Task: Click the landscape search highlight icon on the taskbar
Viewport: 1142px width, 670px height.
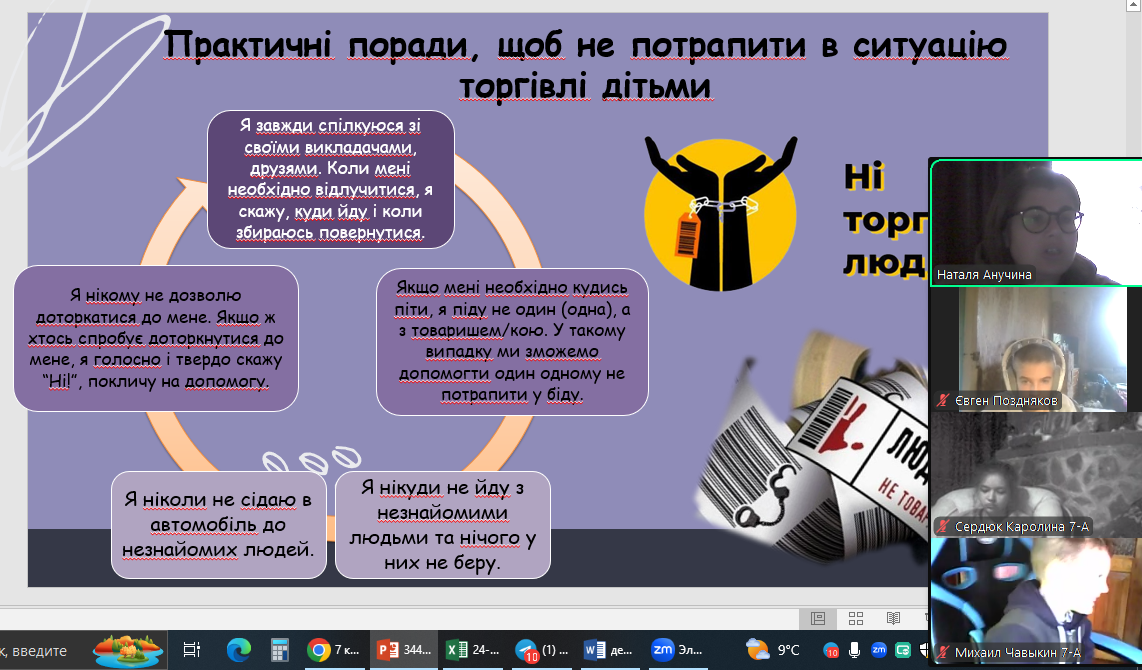Action: pyautogui.click(x=128, y=650)
